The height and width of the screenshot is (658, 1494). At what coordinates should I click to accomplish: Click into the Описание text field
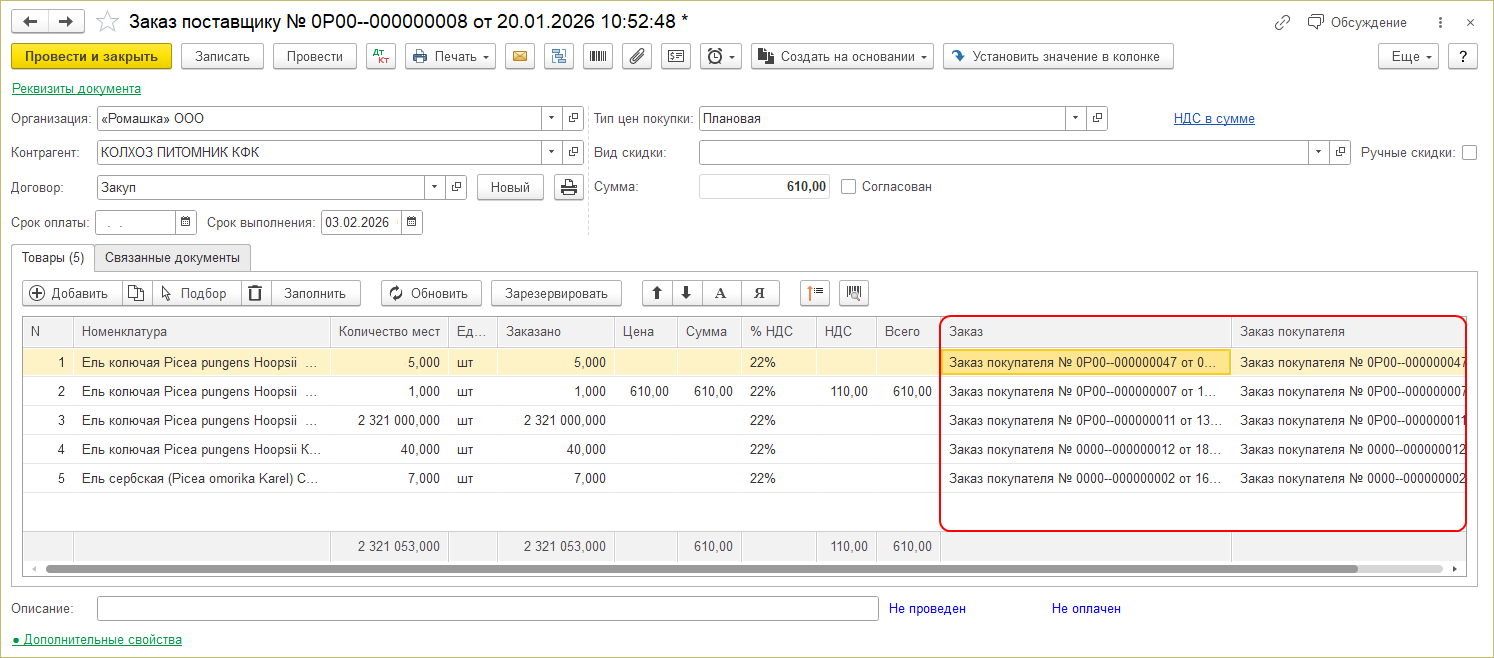(487, 609)
